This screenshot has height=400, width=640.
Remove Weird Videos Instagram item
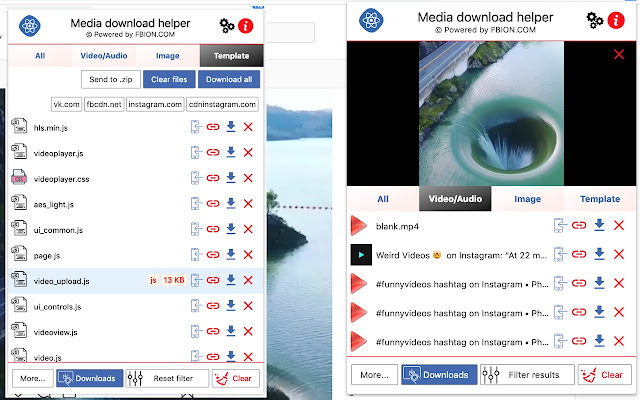(619, 254)
